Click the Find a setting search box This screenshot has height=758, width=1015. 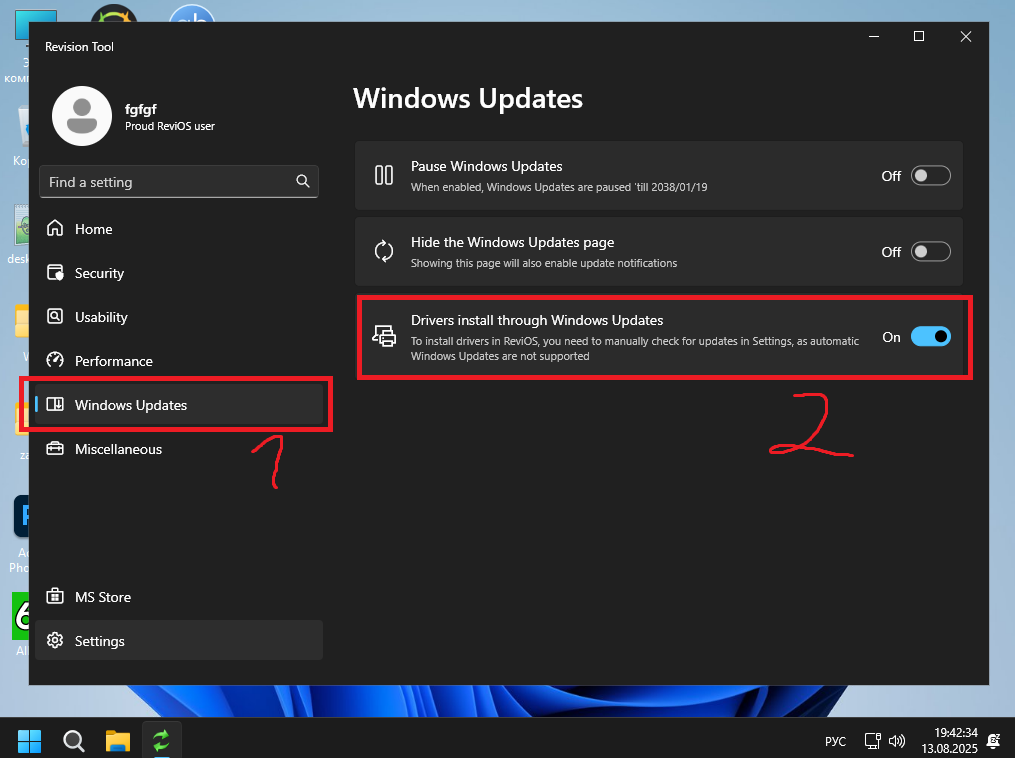(179, 181)
